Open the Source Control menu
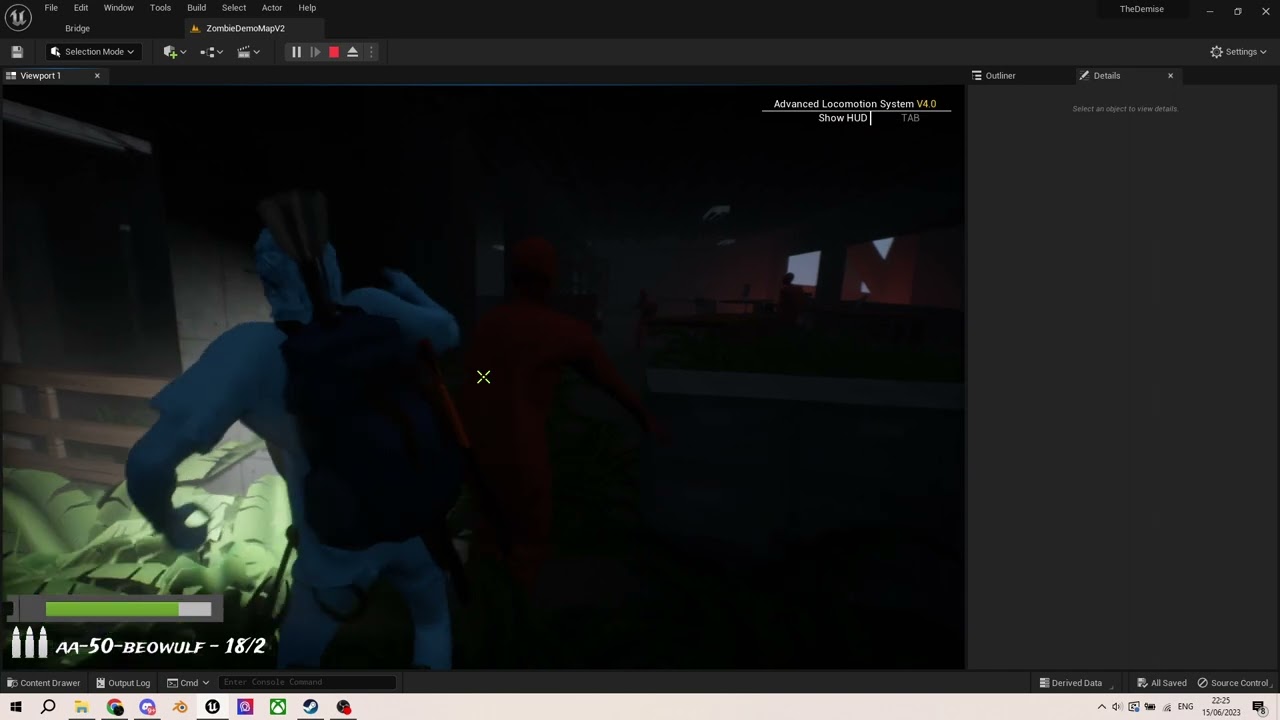1280x720 pixels. tap(1233, 683)
